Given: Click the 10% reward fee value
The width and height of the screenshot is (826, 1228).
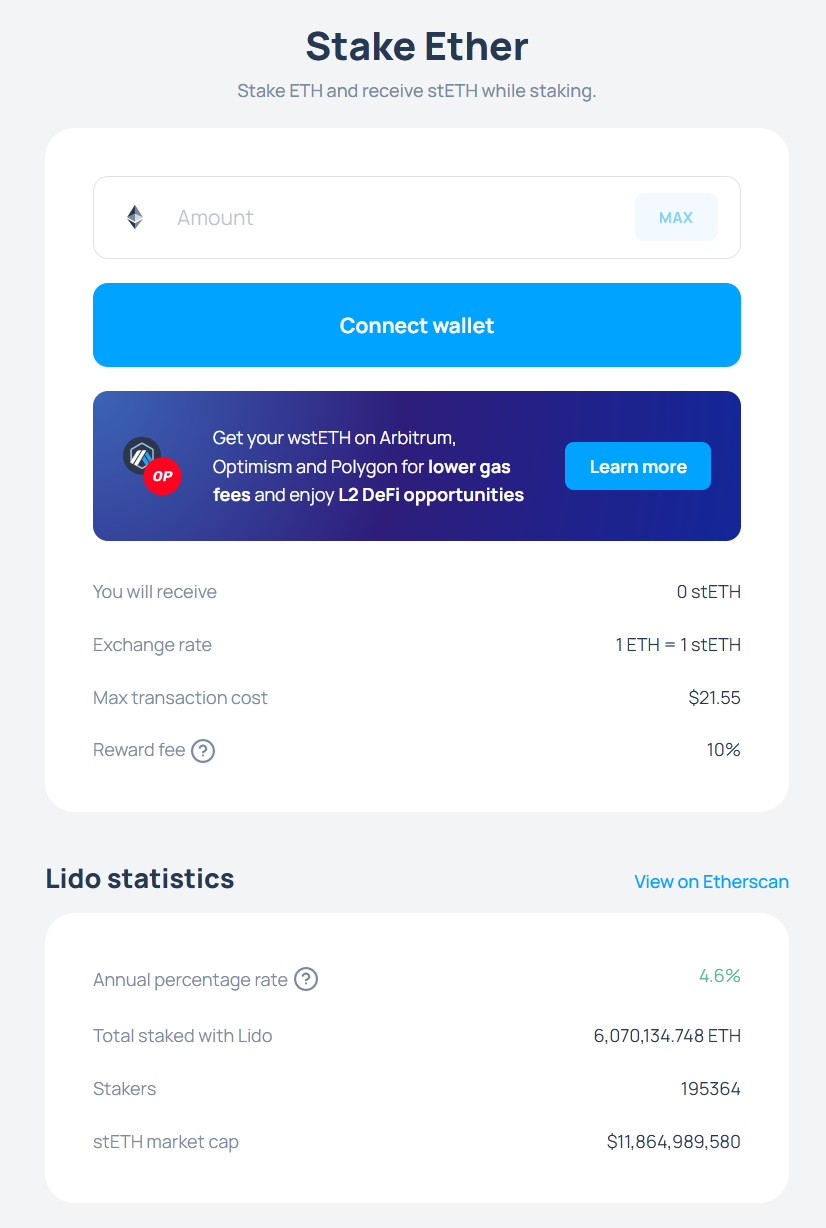Looking at the screenshot, I should (723, 749).
